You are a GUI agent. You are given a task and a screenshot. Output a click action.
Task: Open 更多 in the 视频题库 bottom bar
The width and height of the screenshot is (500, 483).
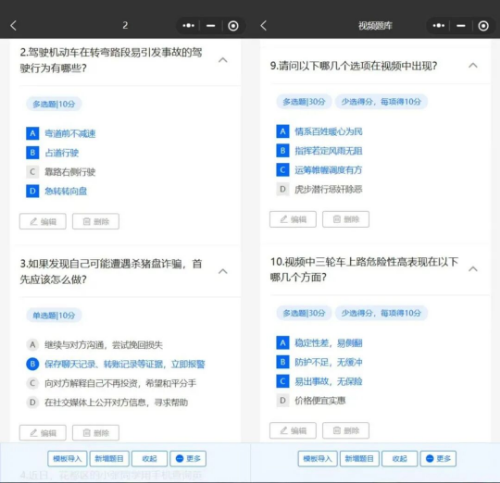point(438,459)
